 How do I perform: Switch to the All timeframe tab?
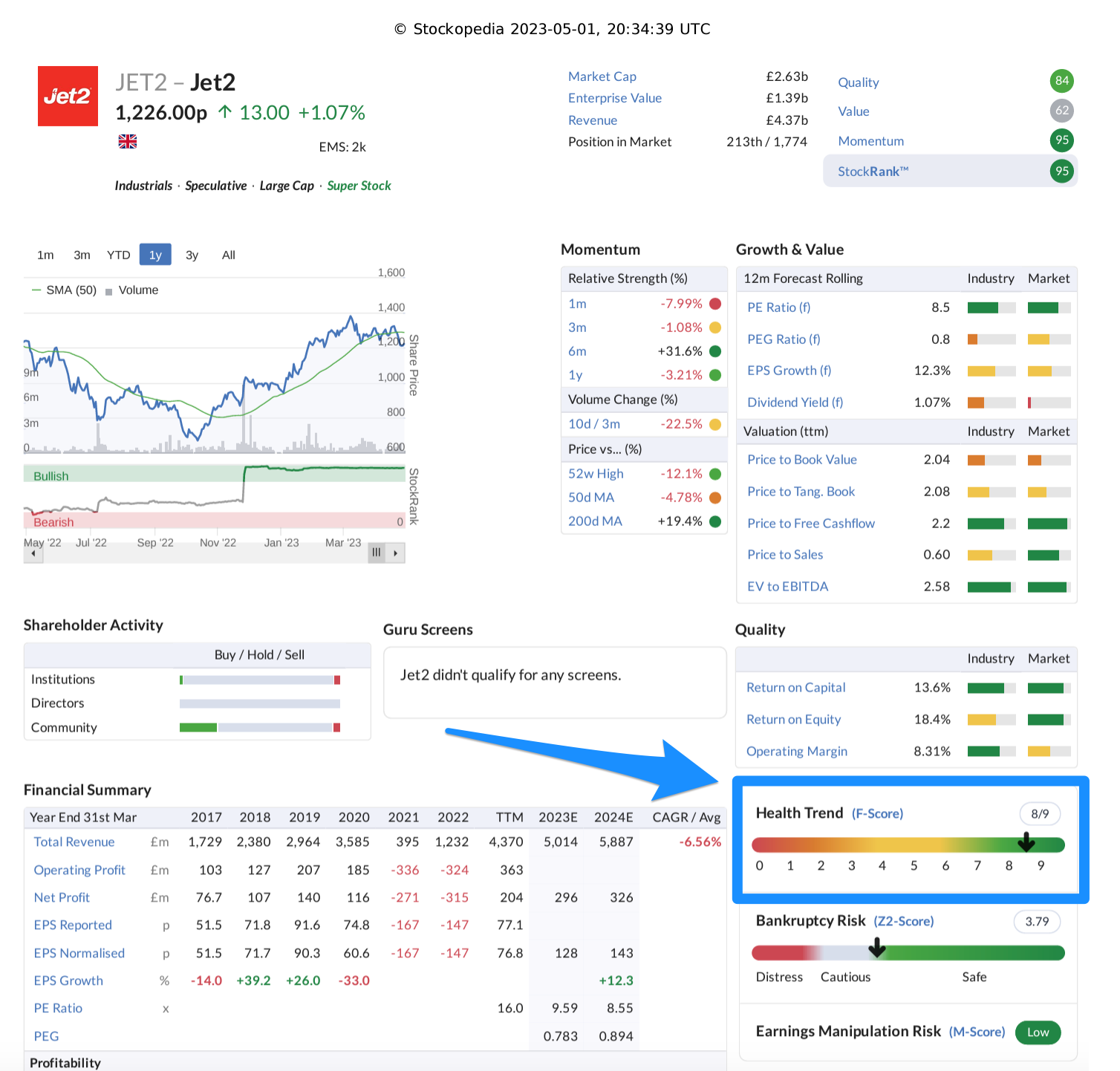[x=228, y=254]
